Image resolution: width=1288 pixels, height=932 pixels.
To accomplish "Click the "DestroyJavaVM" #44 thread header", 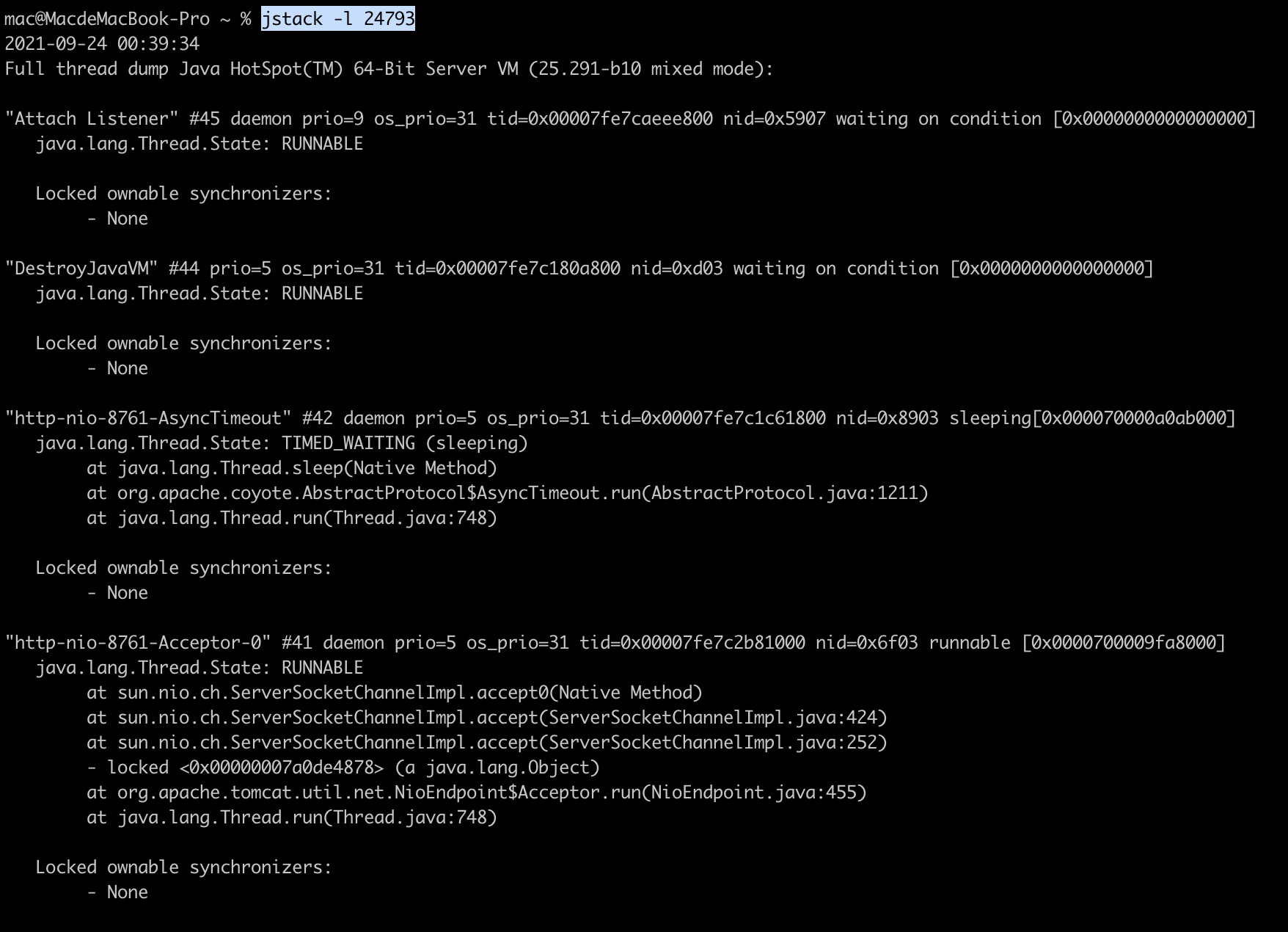I will 579,268.
